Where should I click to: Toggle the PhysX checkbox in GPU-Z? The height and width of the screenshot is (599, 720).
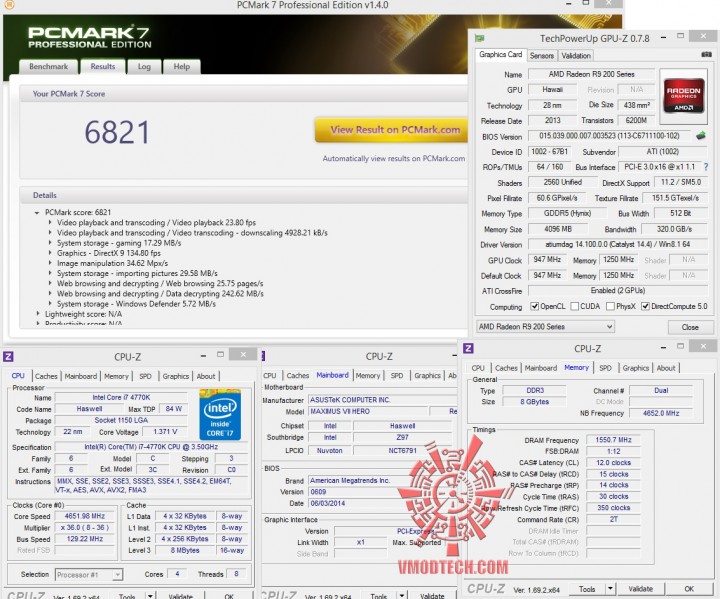(x=610, y=306)
